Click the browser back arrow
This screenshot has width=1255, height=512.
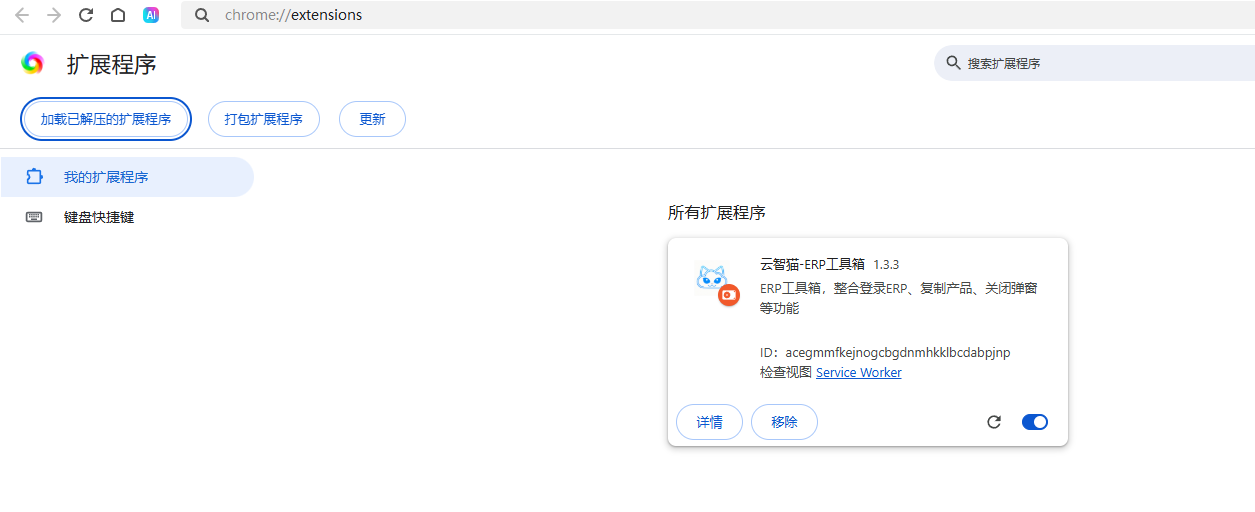(x=22, y=15)
